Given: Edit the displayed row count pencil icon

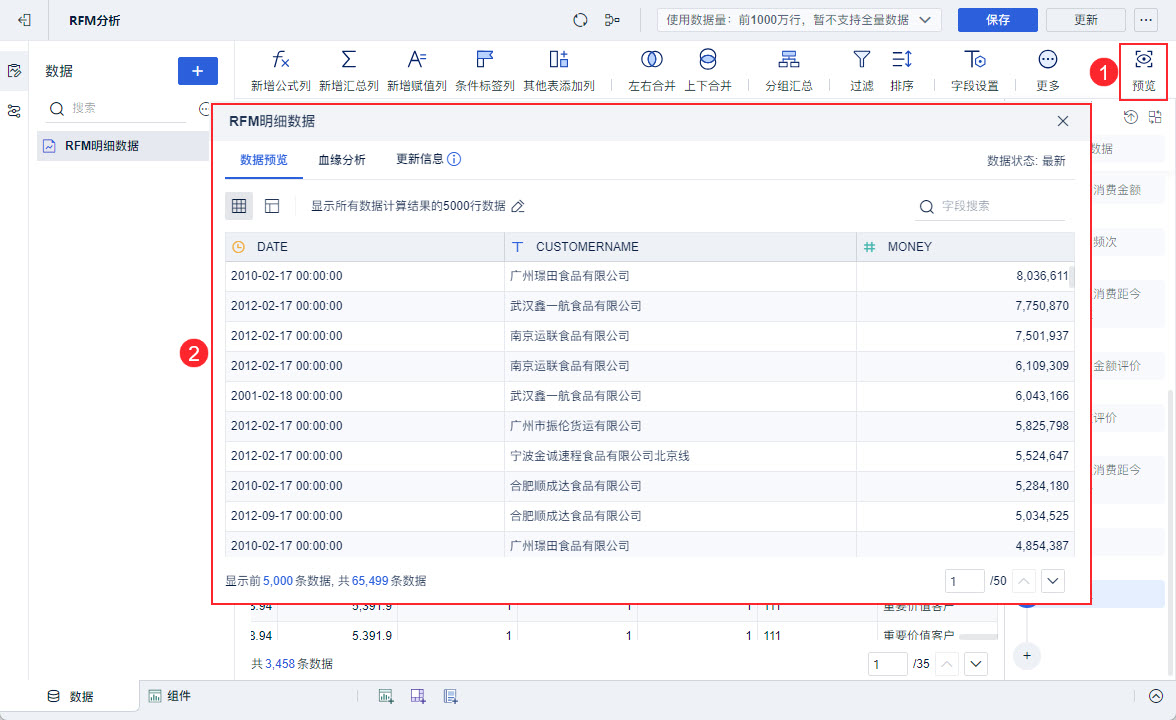Looking at the screenshot, I should point(518,207).
